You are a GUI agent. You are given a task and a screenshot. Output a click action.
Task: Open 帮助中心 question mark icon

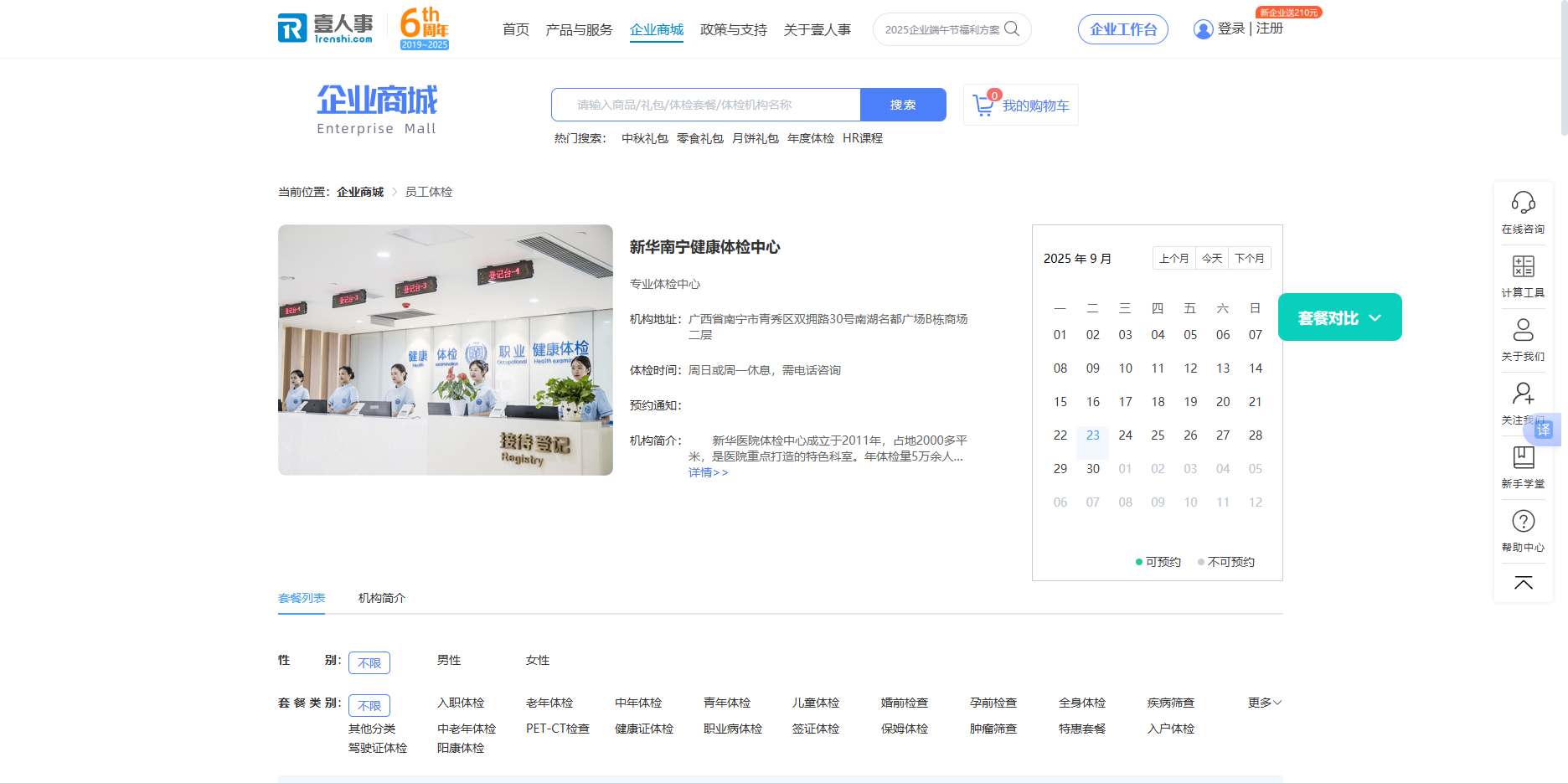tap(1523, 521)
